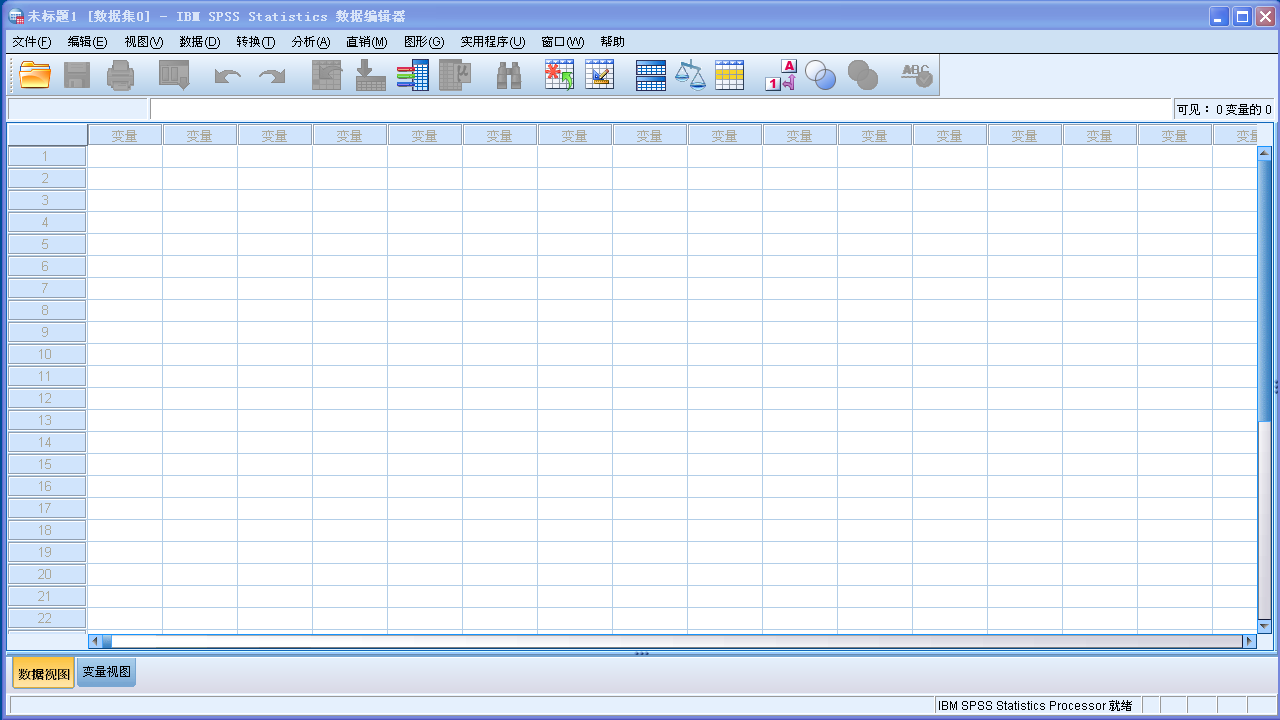The height and width of the screenshot is (720, 1280).
Task: Open the 图形(G) menu
Action: [x=423, y=42]
